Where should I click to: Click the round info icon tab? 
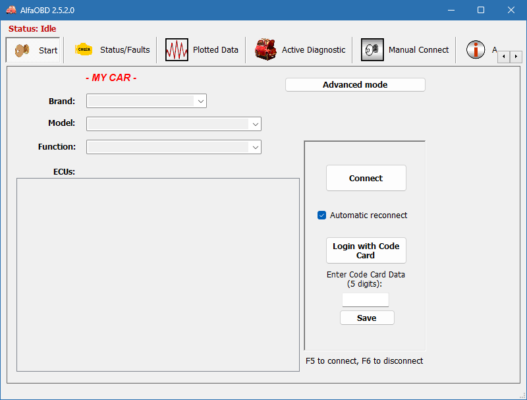475,50
